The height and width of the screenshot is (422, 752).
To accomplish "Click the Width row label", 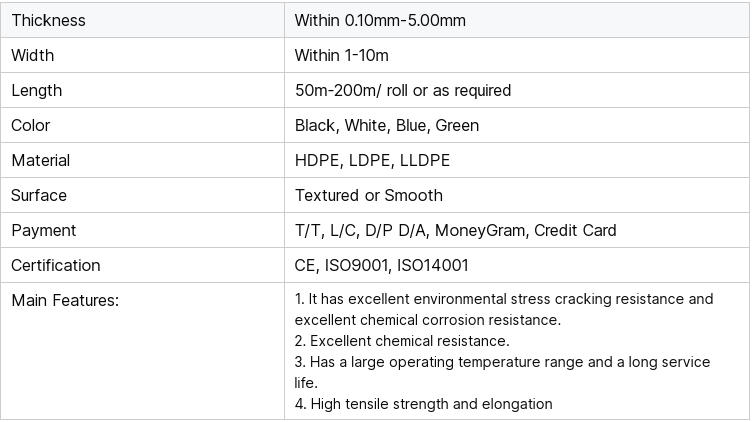I will (33, 55).
